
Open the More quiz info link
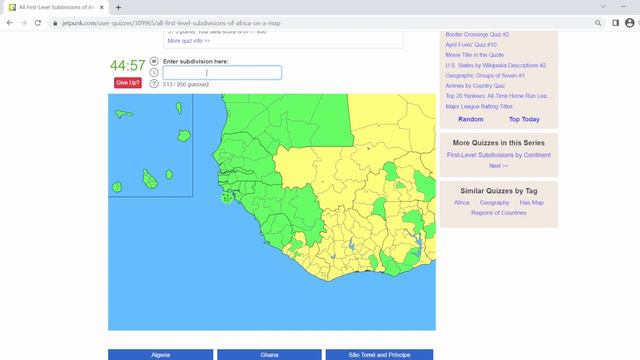click(x=189, y=41)
